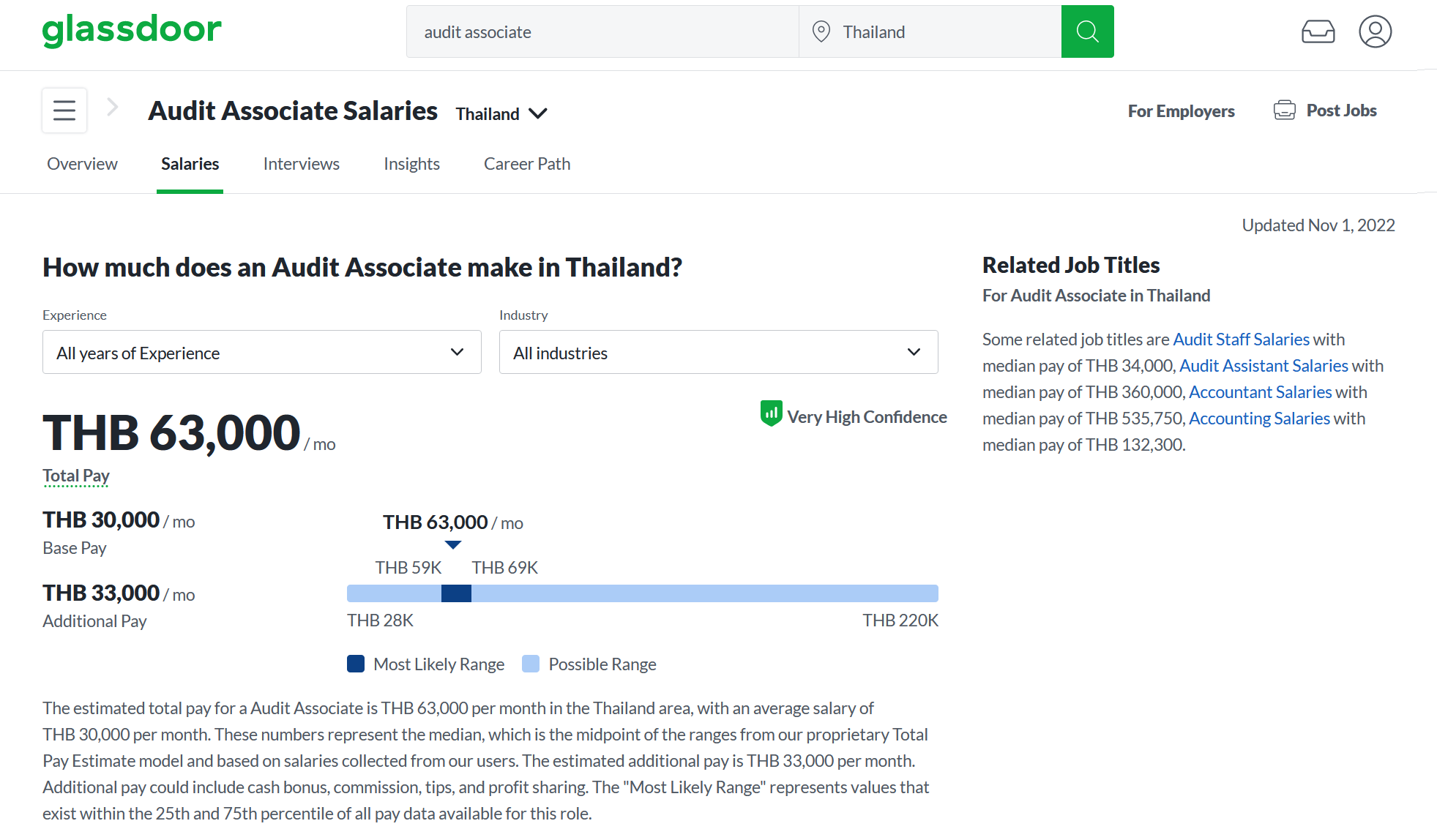Screen dimensions: 1437x840
Task: Click the location pin icon
Action: coord(821,31)
